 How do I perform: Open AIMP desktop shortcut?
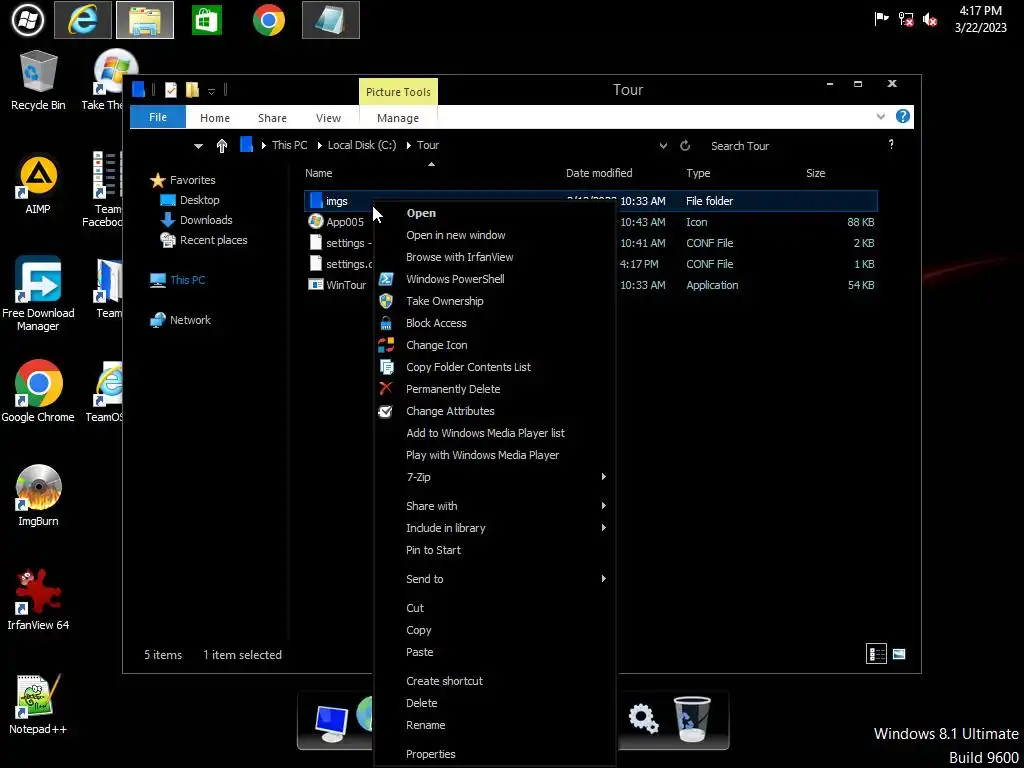click(38, 185)
